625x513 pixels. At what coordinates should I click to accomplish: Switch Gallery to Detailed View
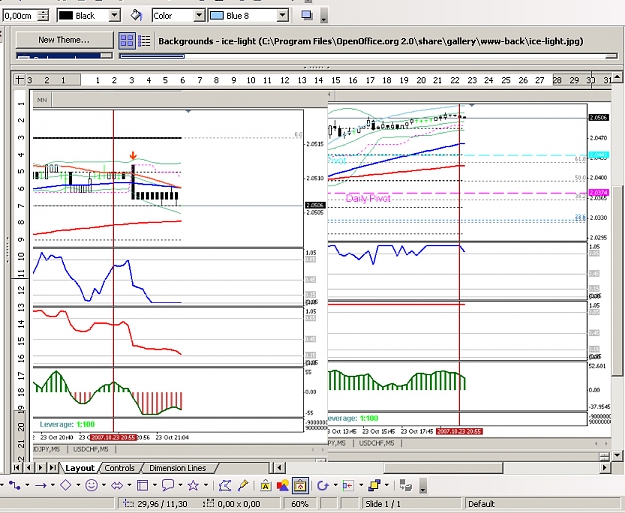(144, 41)
